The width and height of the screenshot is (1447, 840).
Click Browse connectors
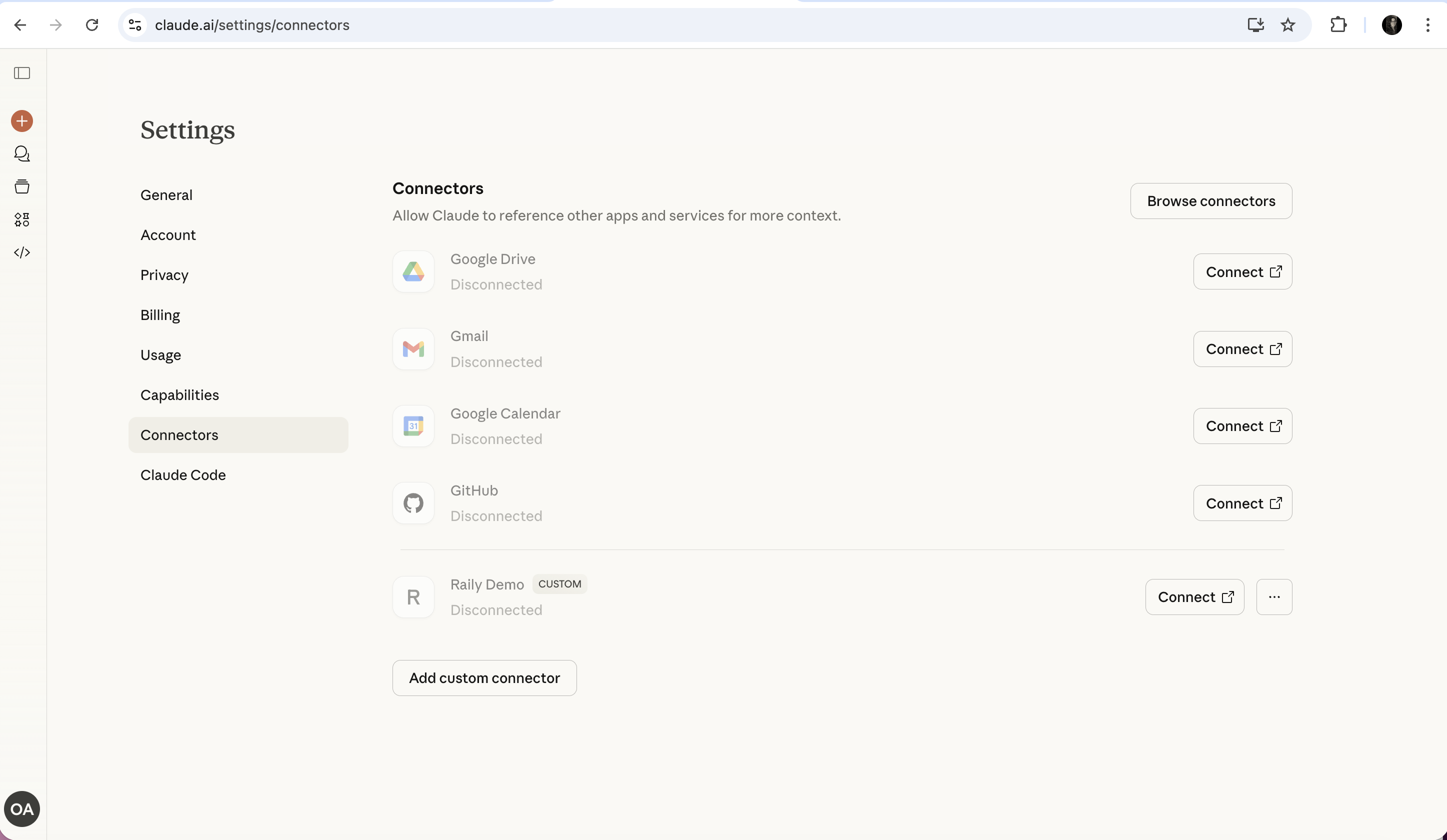tap(1210, 201)
